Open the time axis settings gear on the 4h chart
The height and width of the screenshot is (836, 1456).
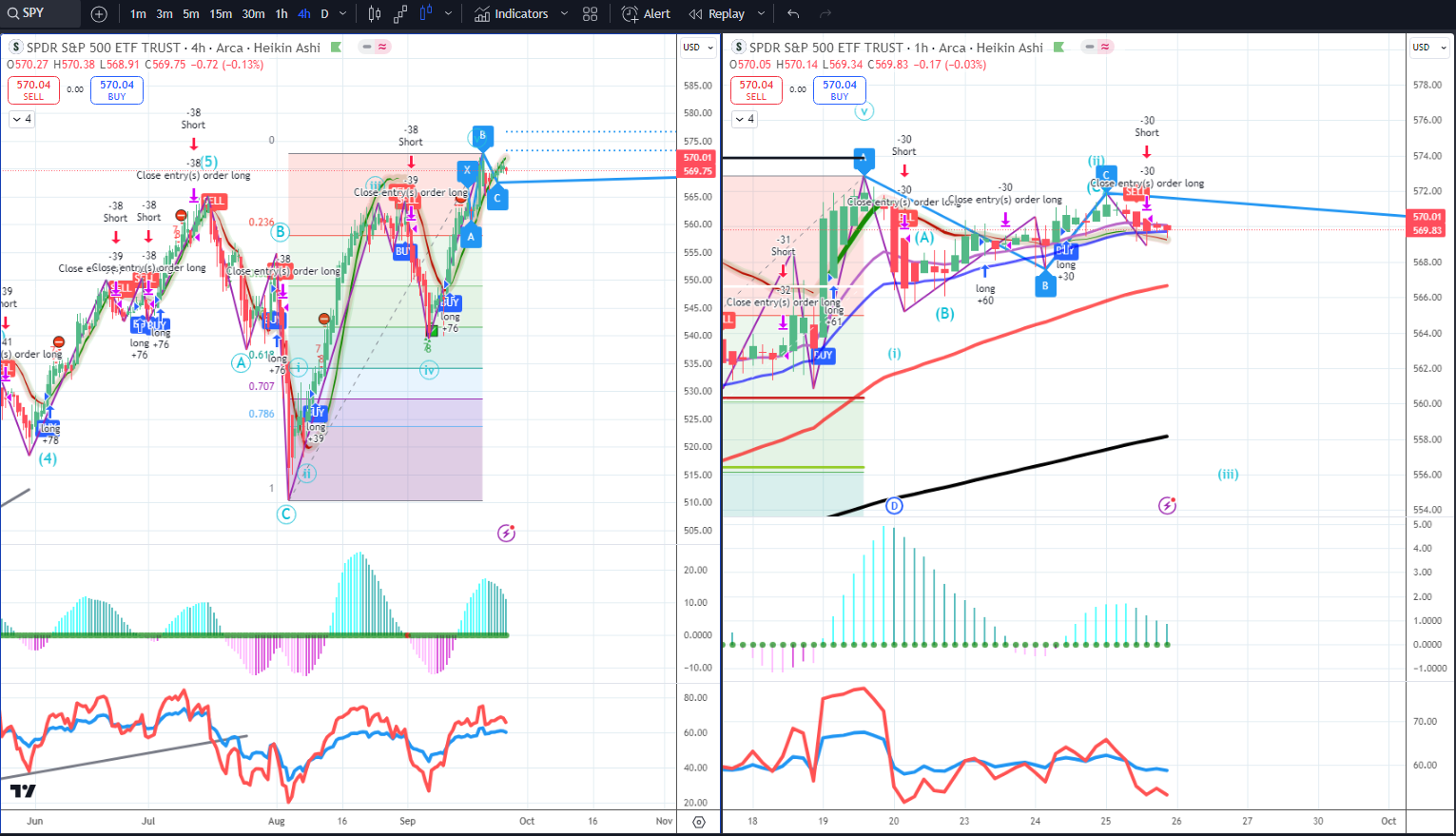pyautogui.click(x=699, y=822)
